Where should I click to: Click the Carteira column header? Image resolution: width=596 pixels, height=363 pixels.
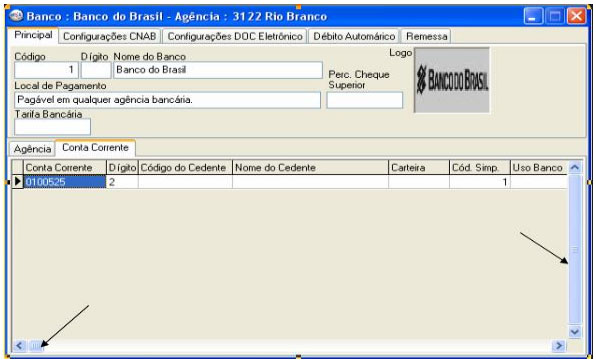[x=419, y=168]
